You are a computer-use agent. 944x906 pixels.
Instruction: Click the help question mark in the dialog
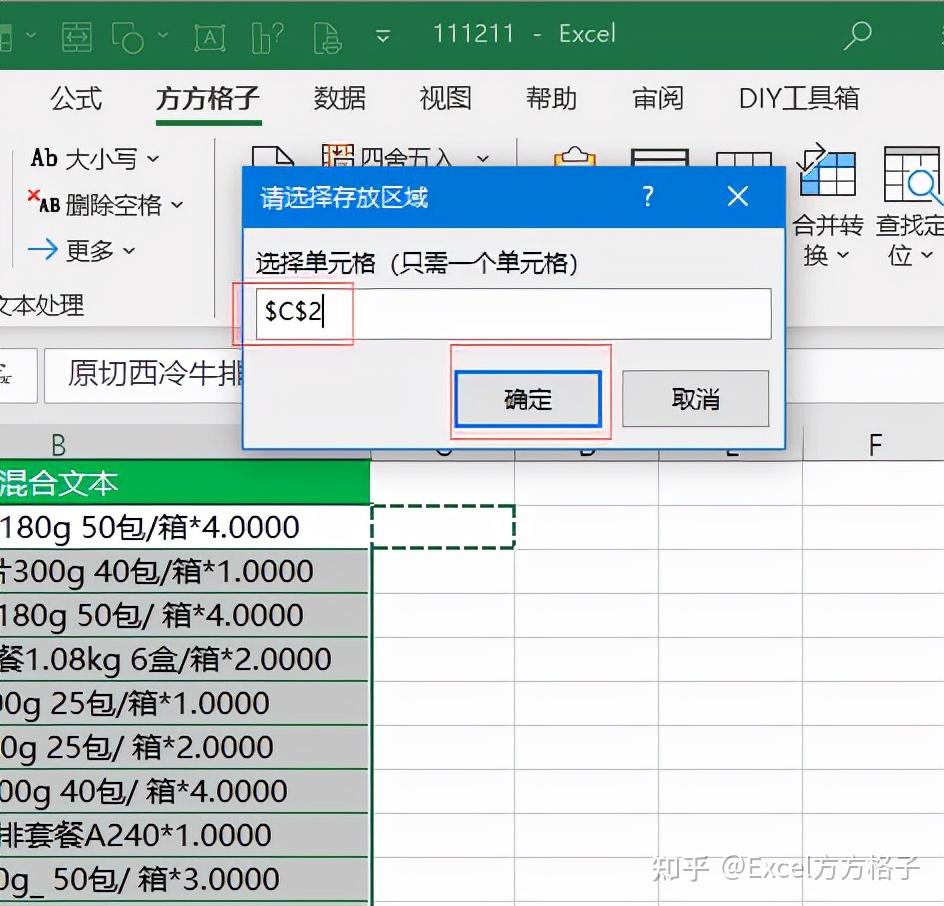647,197
